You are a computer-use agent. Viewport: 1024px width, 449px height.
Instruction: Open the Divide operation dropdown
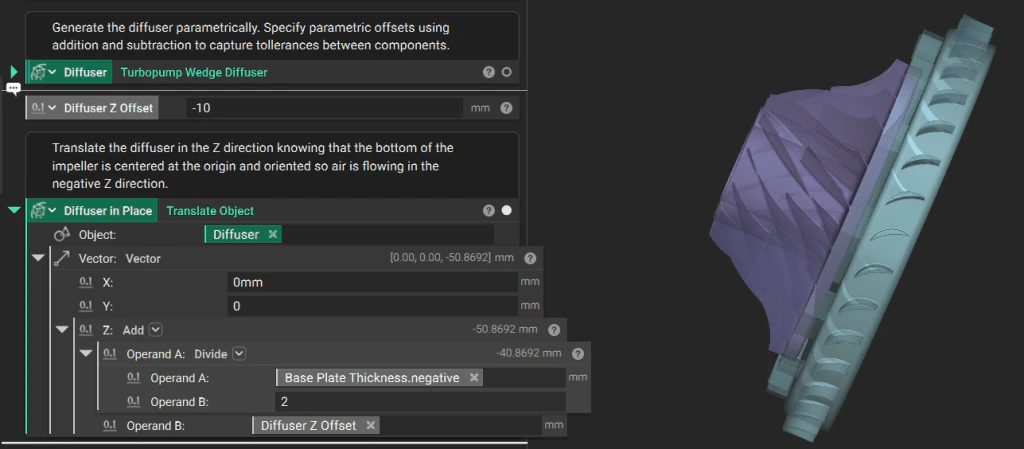point(239,354)
